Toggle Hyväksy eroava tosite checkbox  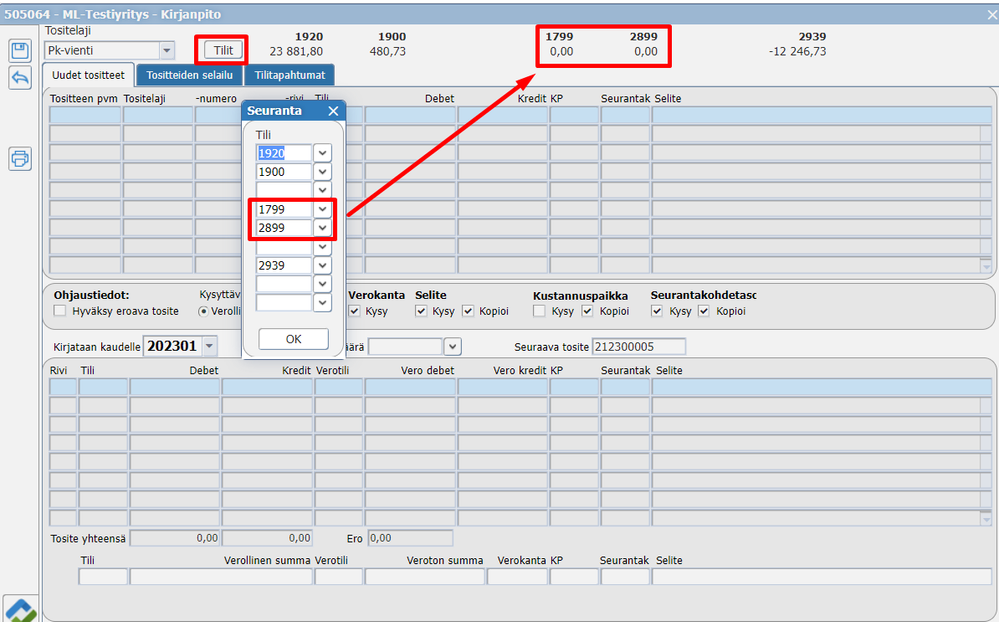(x=61, y=311)
